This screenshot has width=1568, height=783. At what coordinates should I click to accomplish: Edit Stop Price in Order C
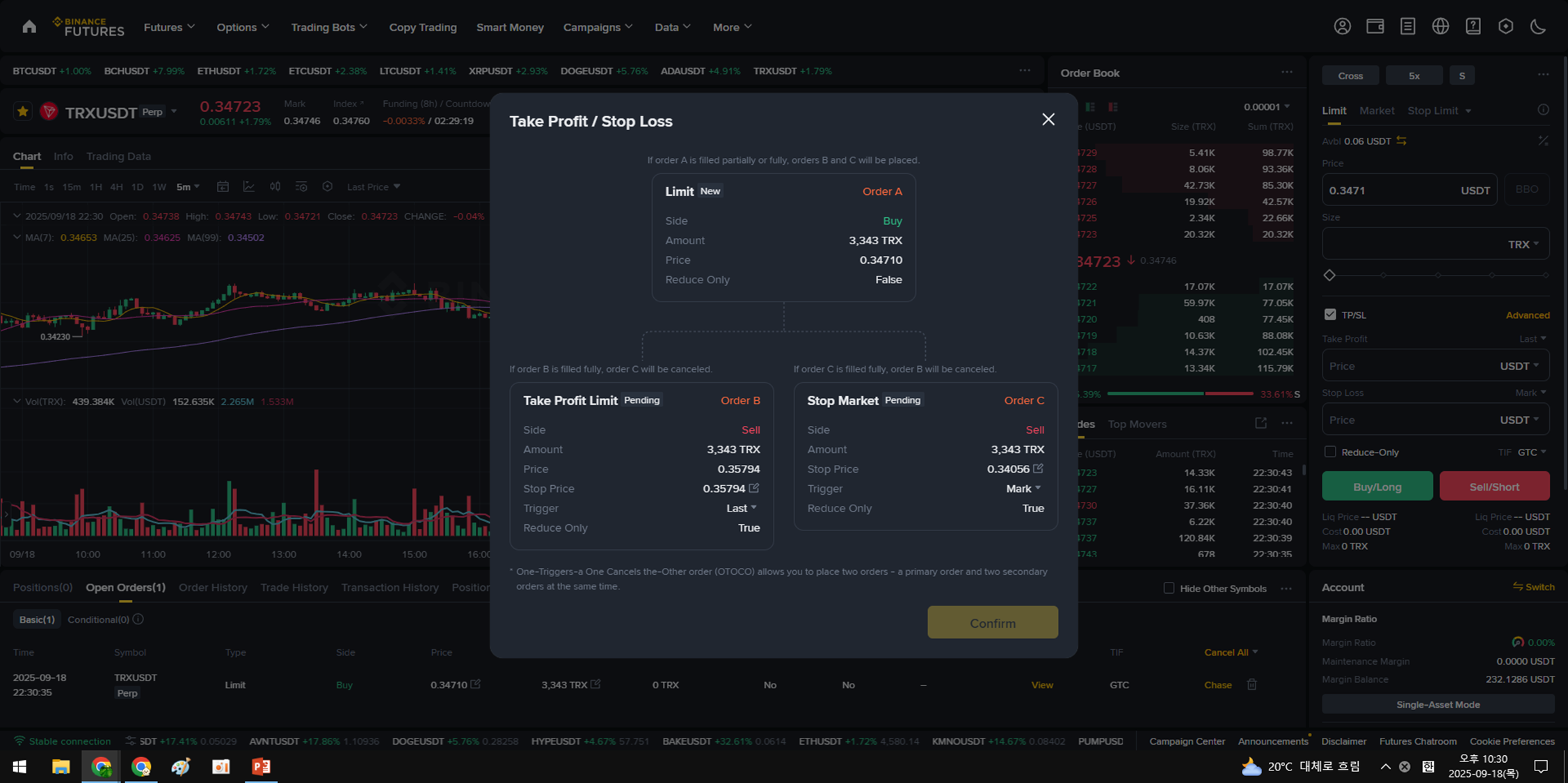1038,468
